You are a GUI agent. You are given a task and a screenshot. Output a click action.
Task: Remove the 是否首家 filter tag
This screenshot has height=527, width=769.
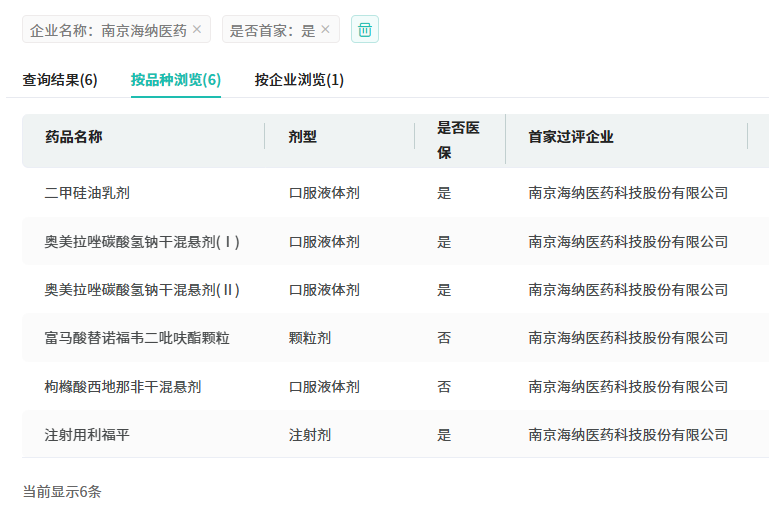325,30
